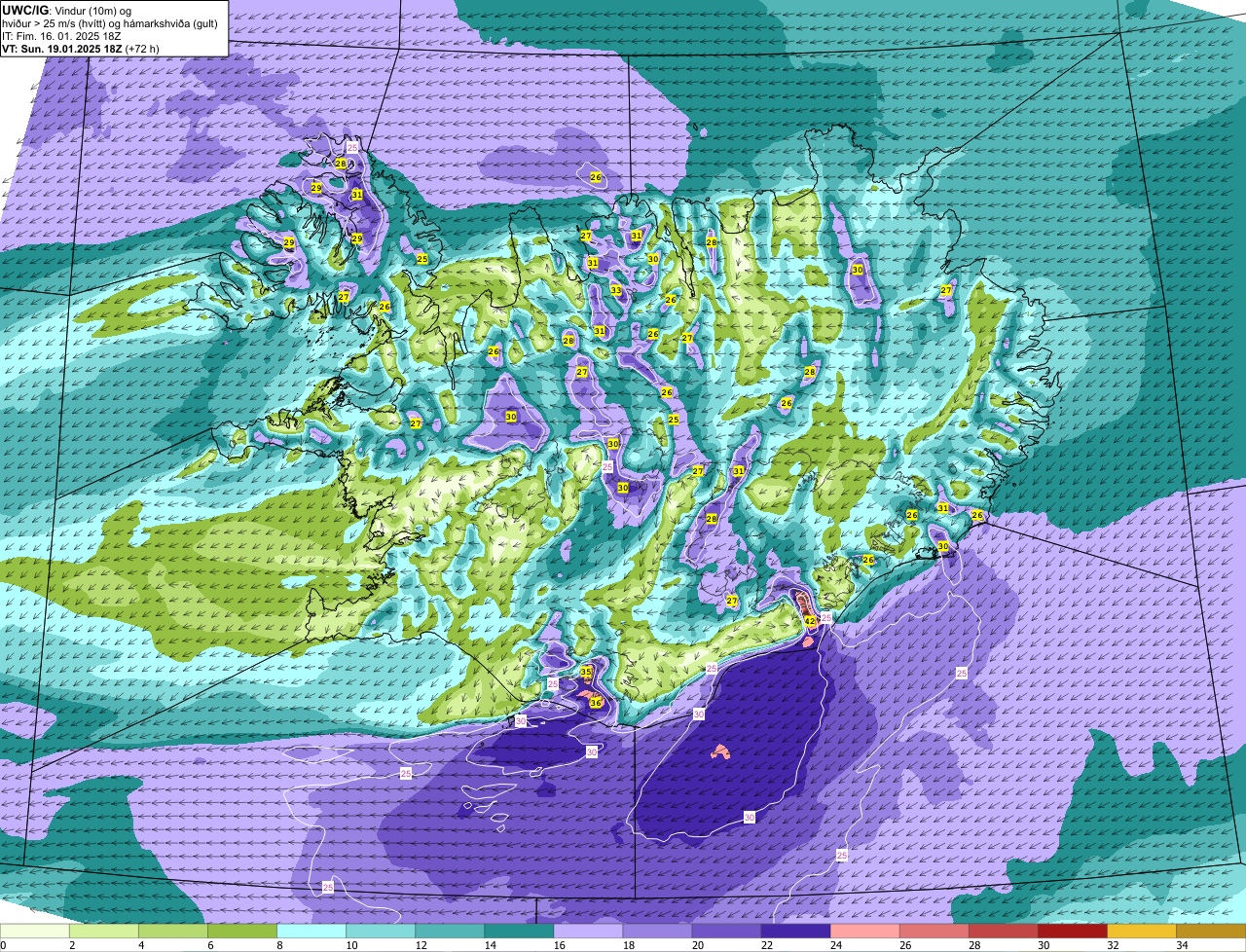Click the legend color band between 6 and 8
Screen dimensions: 1246x952
242,932
